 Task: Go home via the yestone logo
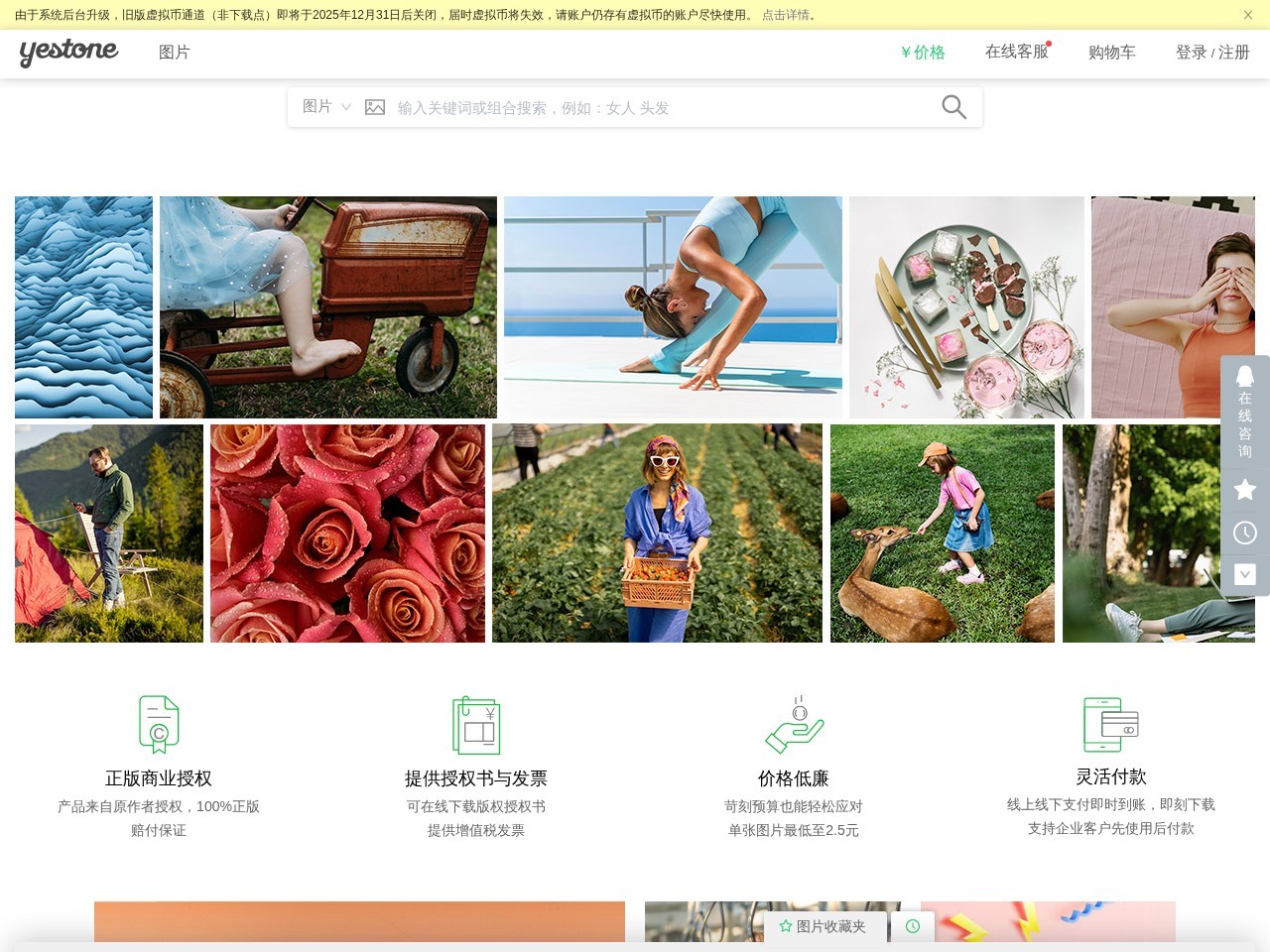coord(68,53)
